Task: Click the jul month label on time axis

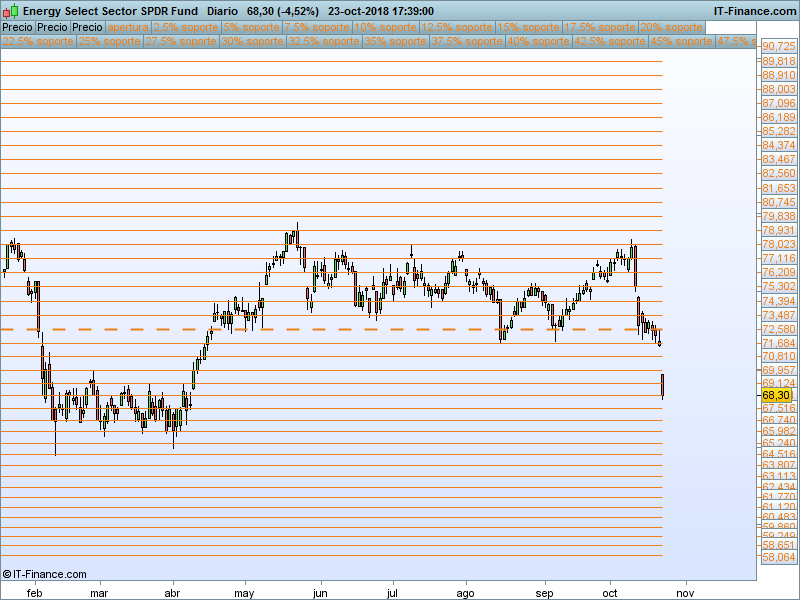Action: click(x=392, y=593)
